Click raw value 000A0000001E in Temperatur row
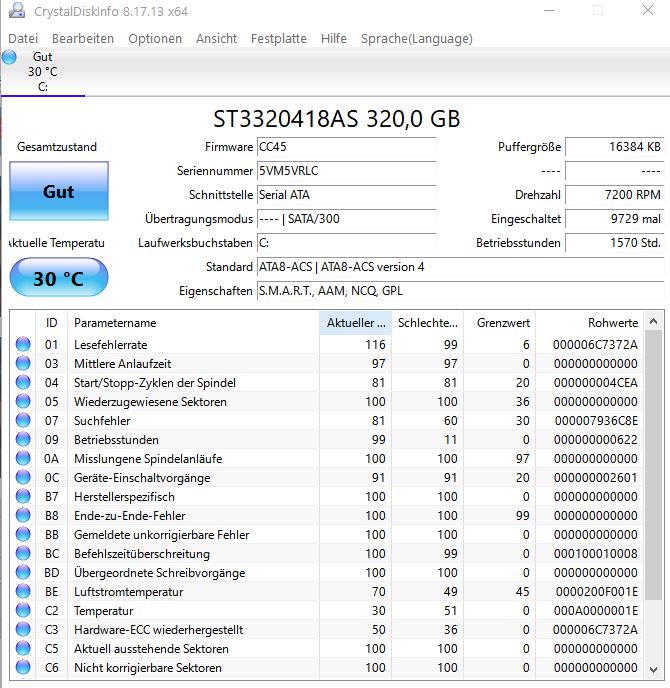The width and height of the screenshot is (670, 688). tap(596, 611)
